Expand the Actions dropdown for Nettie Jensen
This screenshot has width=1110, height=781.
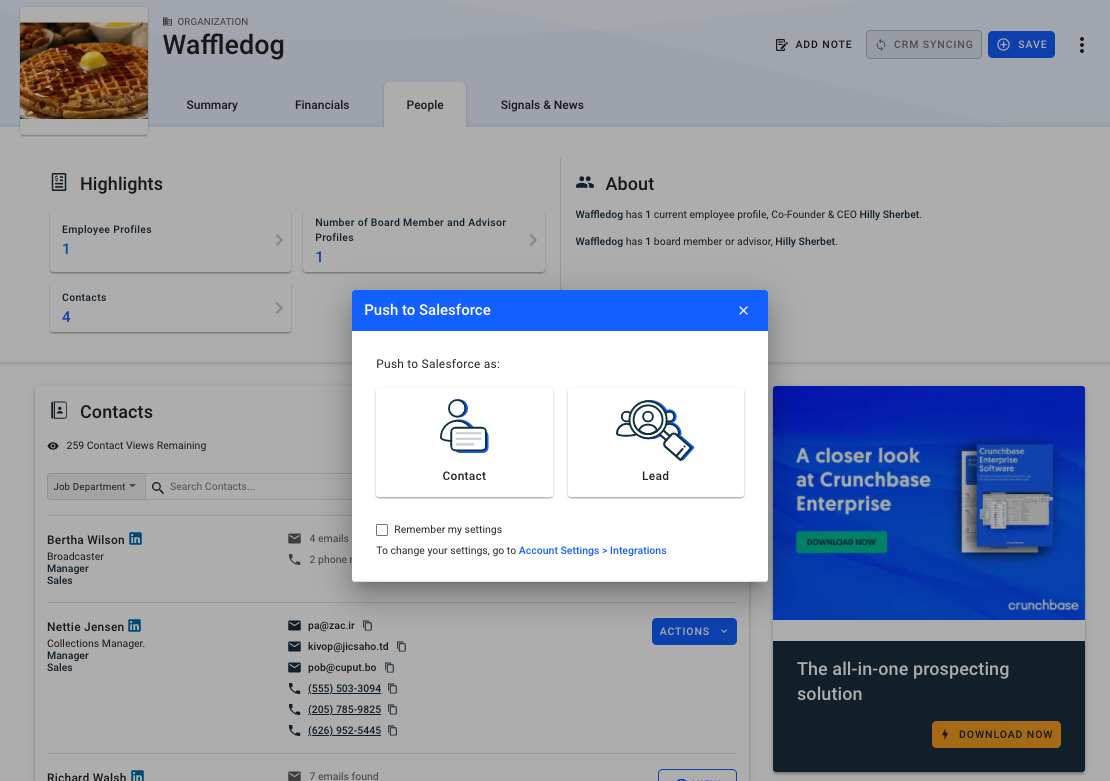pyautogui.click(x=694, y=631)
